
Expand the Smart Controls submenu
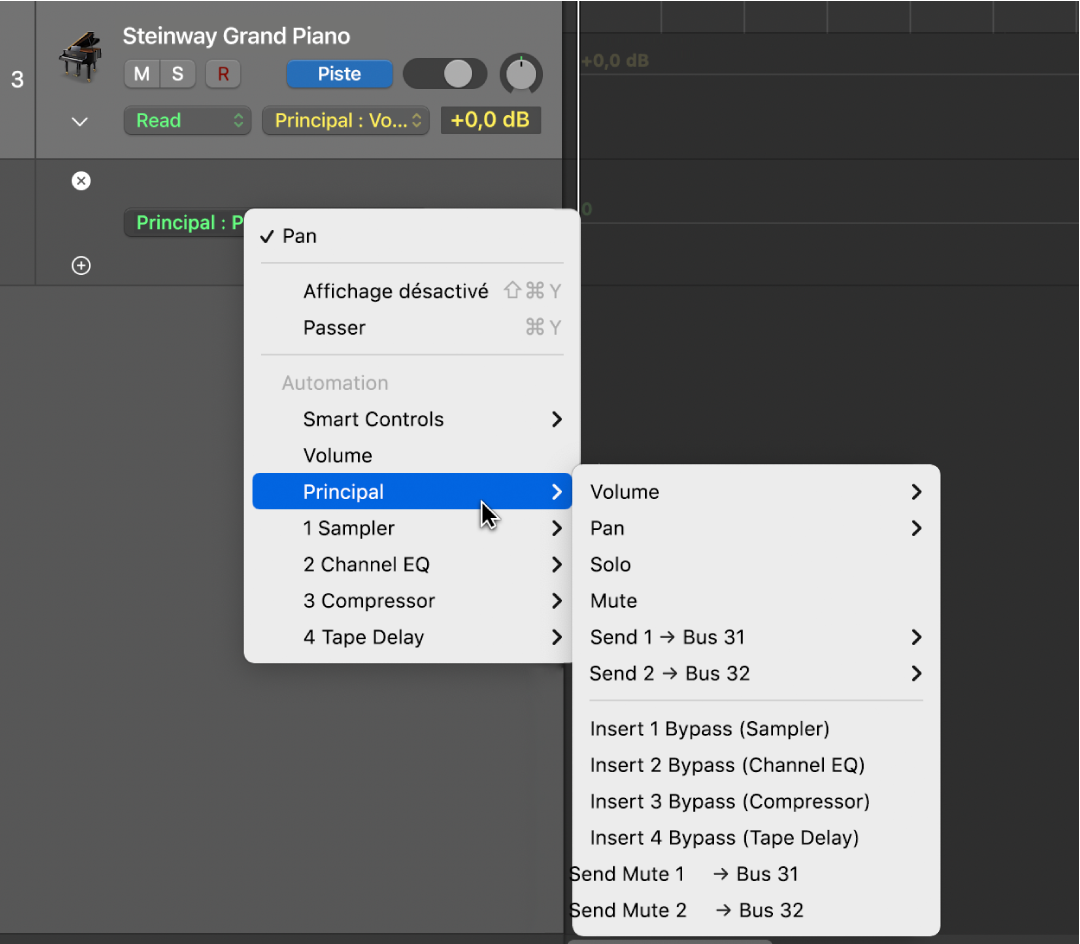412,419
